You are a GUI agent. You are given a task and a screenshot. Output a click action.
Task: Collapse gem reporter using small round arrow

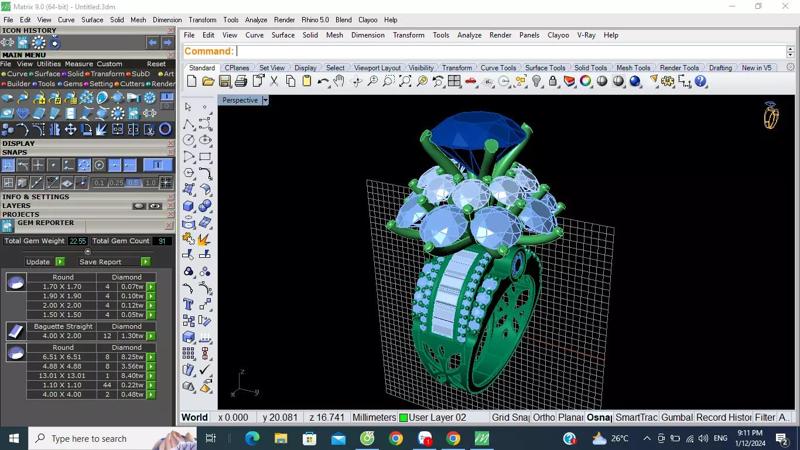[x=87, y=252]
